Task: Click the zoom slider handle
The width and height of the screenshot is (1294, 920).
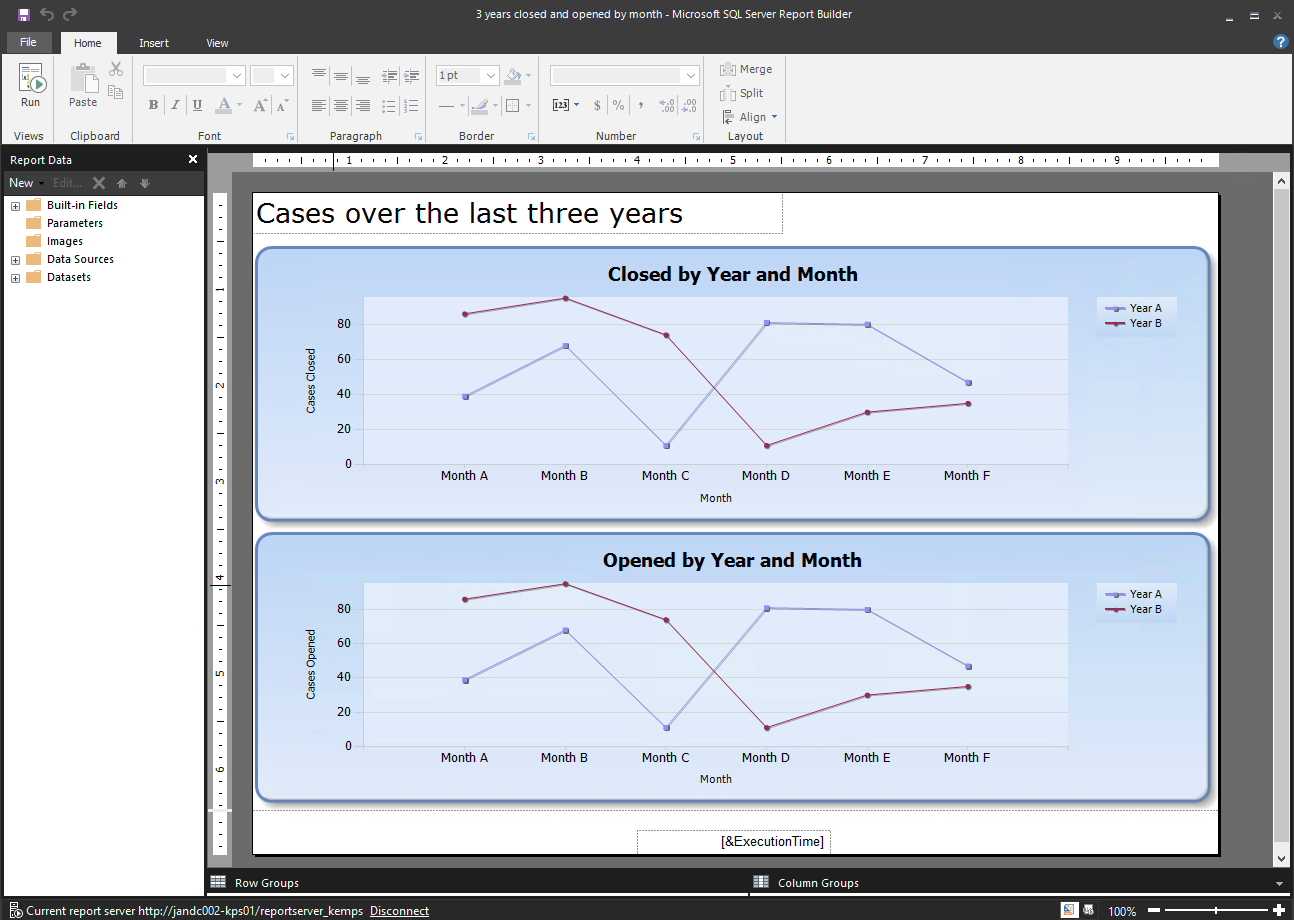Action: pos(1215,910)
